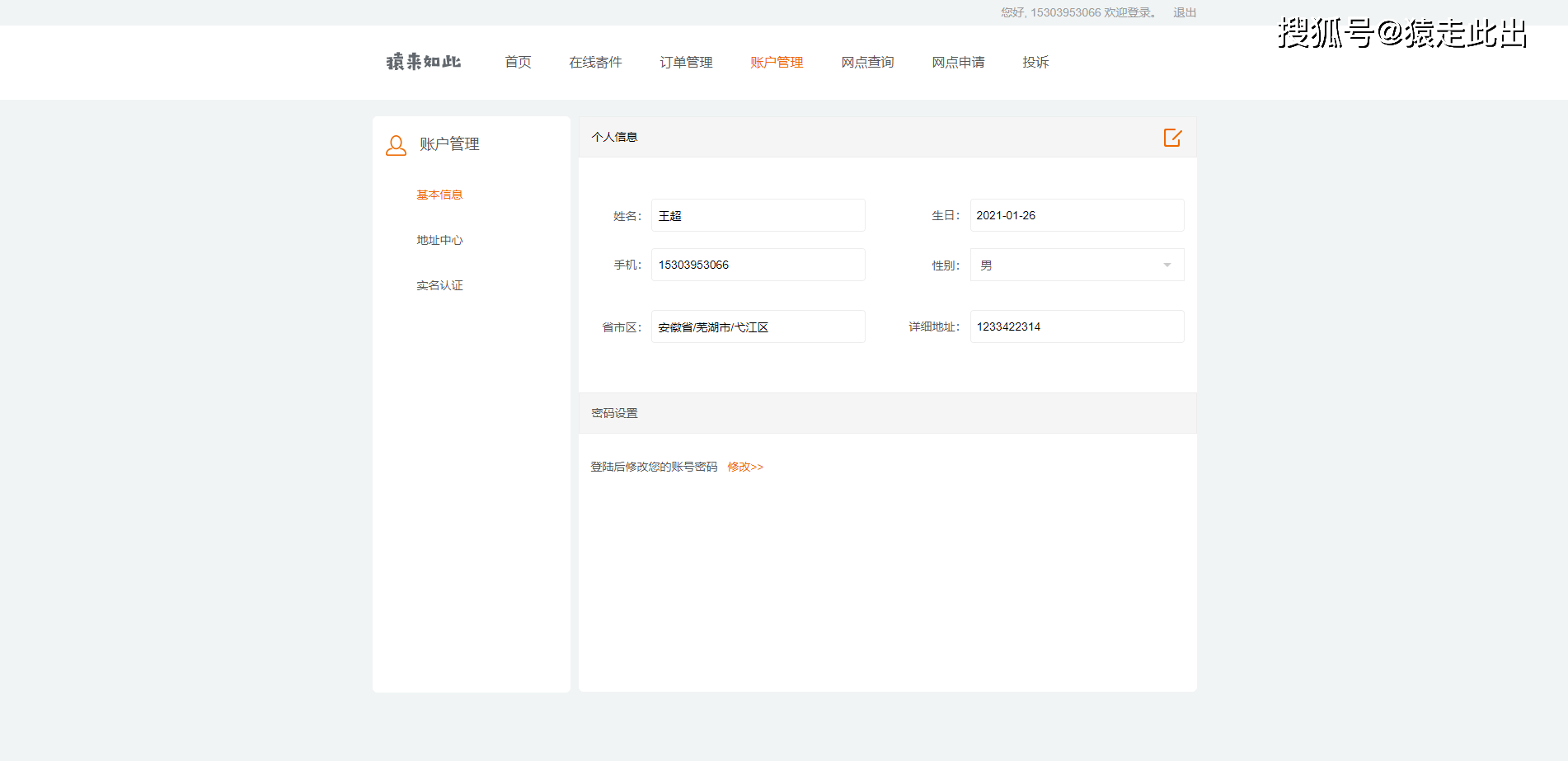Focus the 姓名 field with 王超
This screenshot has width=1568, height=761.
(x=758, y=215)
